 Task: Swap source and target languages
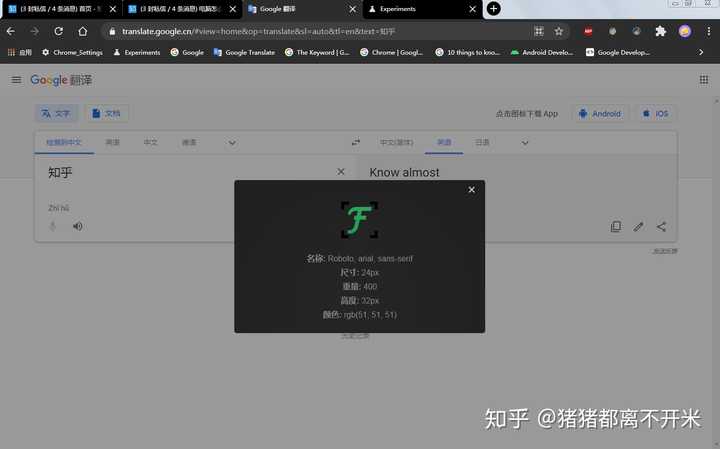pyautogui.click(x=356, y=142)
